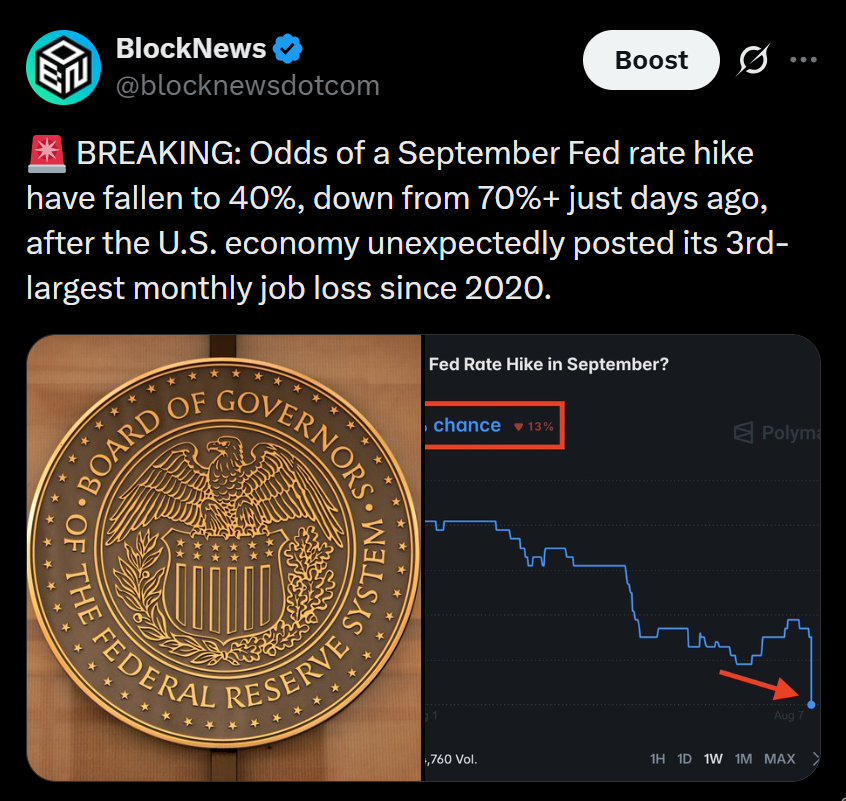Click the blue verified badge

pyautogui.click(x=288, y=49)
